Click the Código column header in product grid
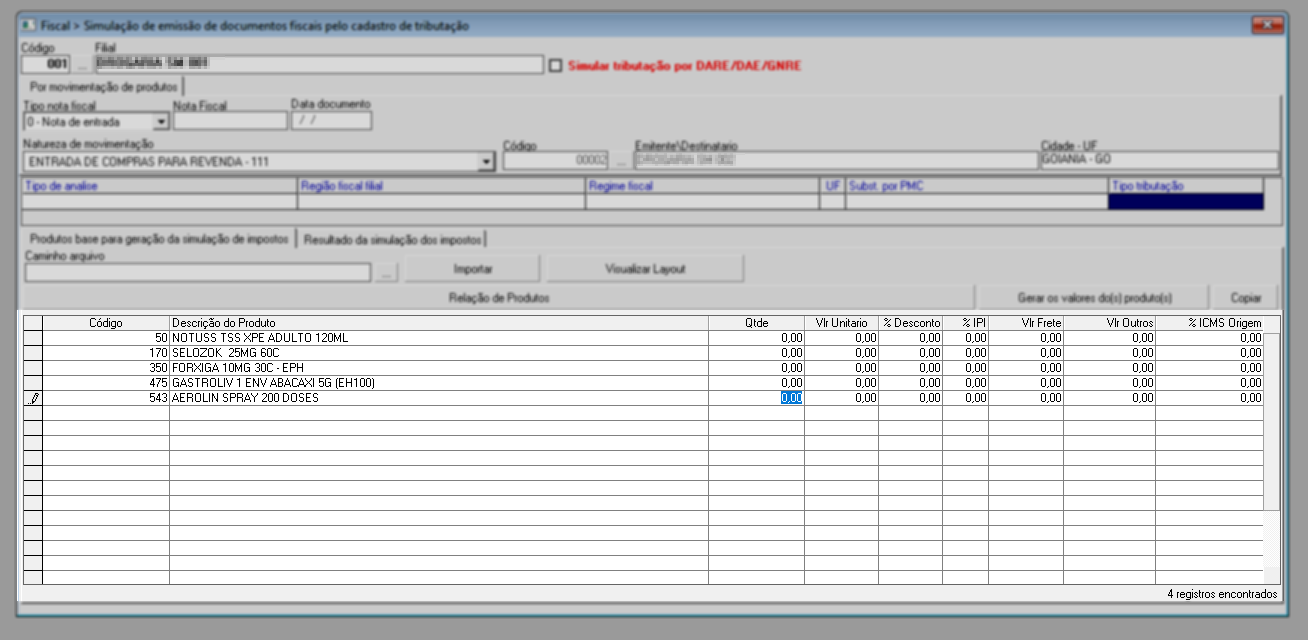 click(x=106, y=323)
